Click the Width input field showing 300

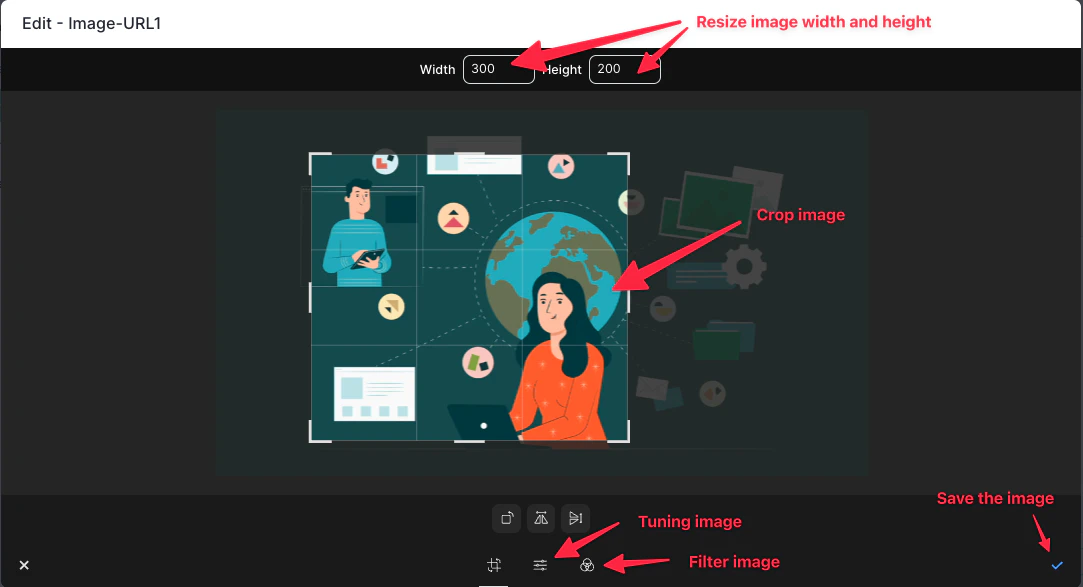pos(498,69)
